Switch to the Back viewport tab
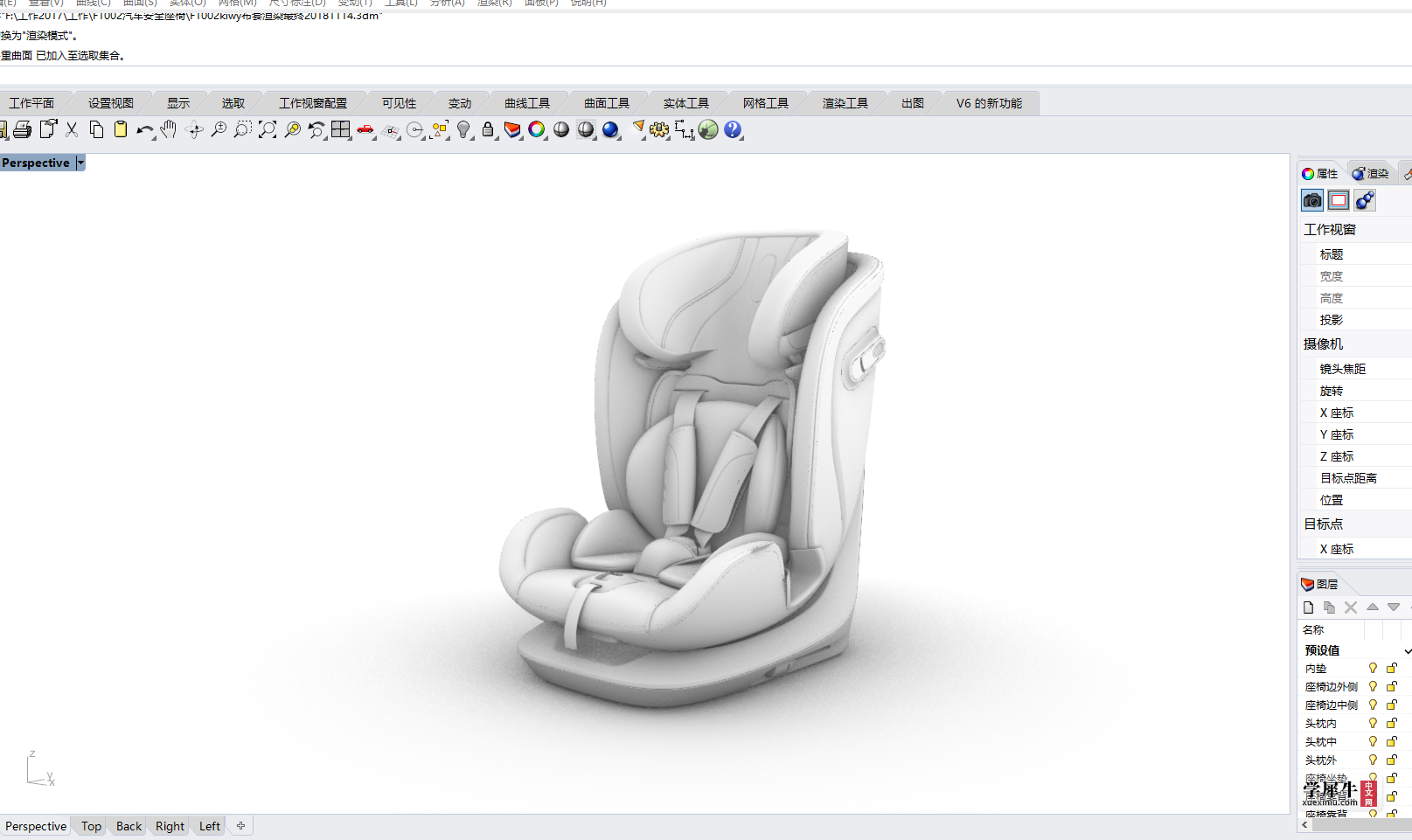This screenshot has height=840, width=1412. (x=129, y=826)
